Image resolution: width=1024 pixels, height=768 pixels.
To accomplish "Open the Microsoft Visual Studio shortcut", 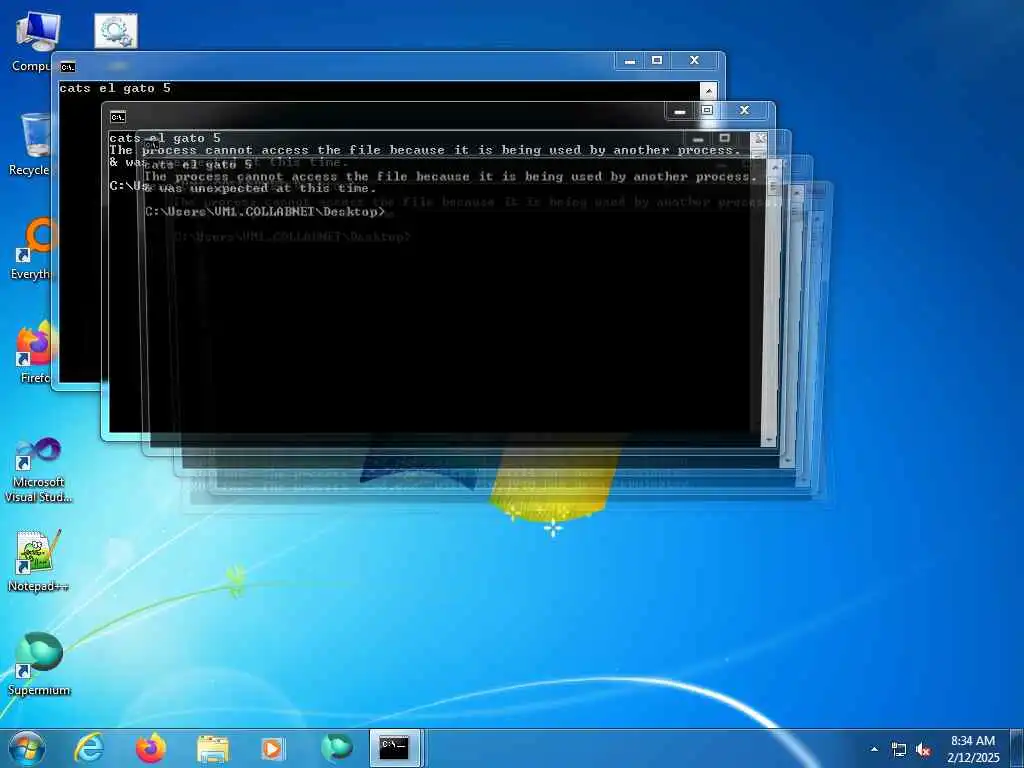I will click(38, 470).
